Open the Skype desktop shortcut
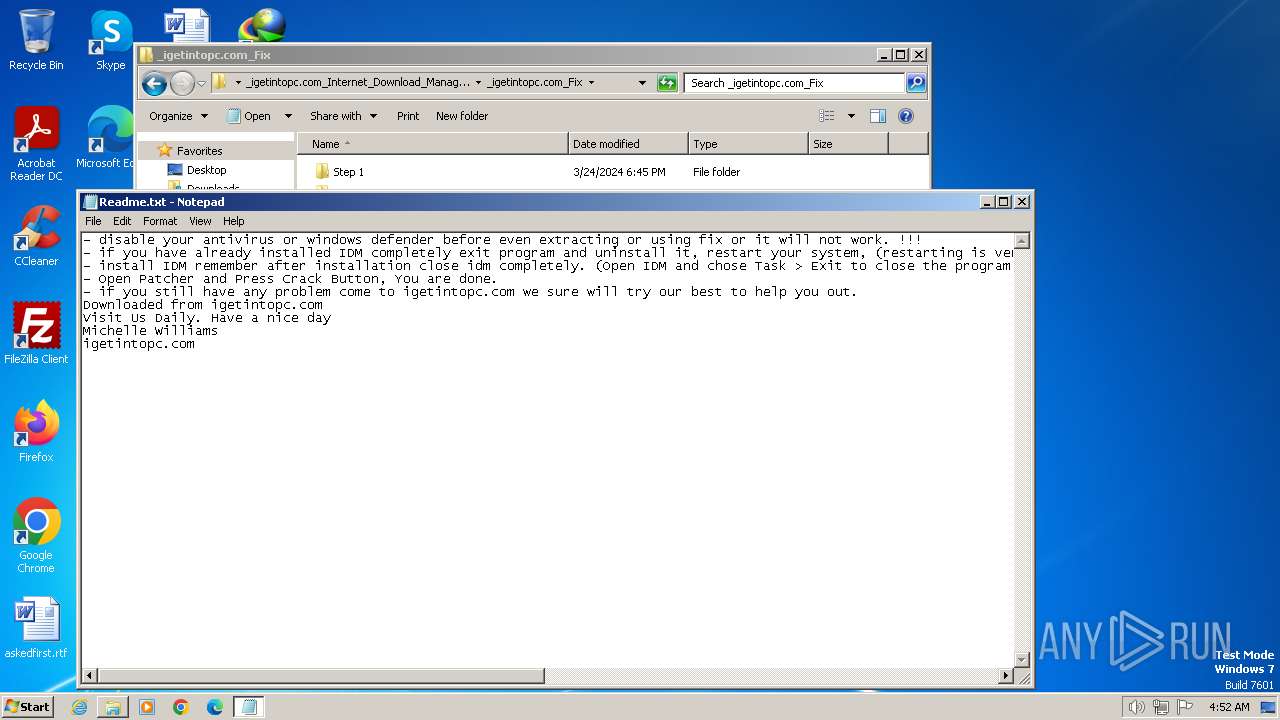 point(110,40)
